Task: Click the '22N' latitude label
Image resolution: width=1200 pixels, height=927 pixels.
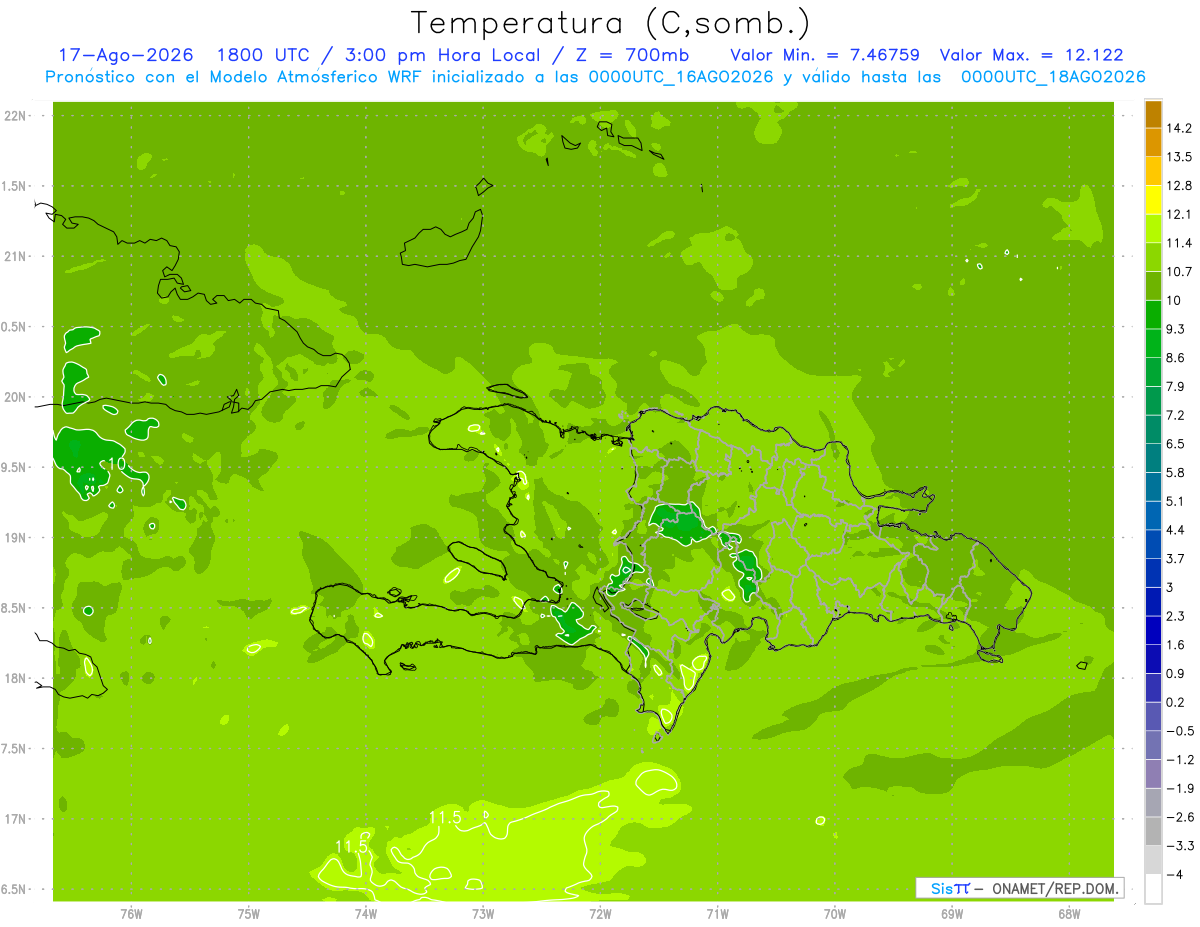Action: [x=17, y=116]
